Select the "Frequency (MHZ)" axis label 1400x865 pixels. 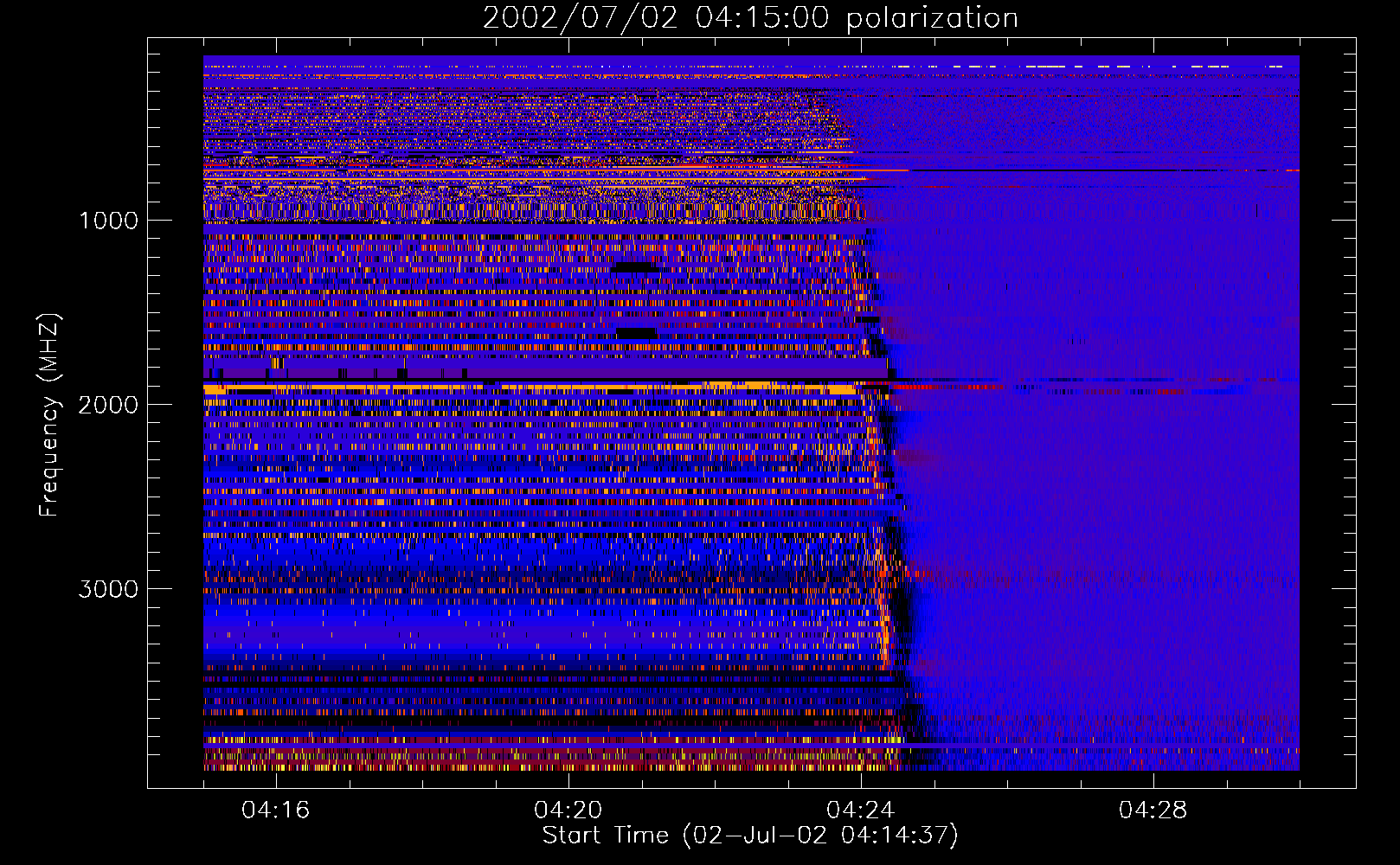(x=50, y=415)
